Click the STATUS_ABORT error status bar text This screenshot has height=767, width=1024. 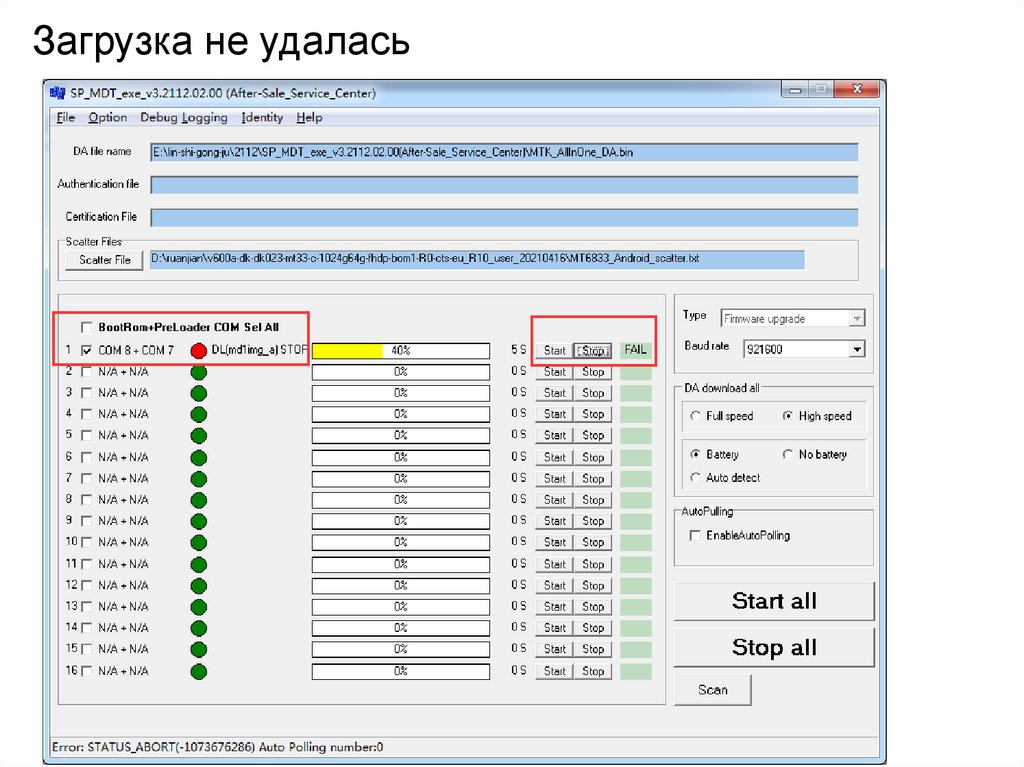[217, 747]
